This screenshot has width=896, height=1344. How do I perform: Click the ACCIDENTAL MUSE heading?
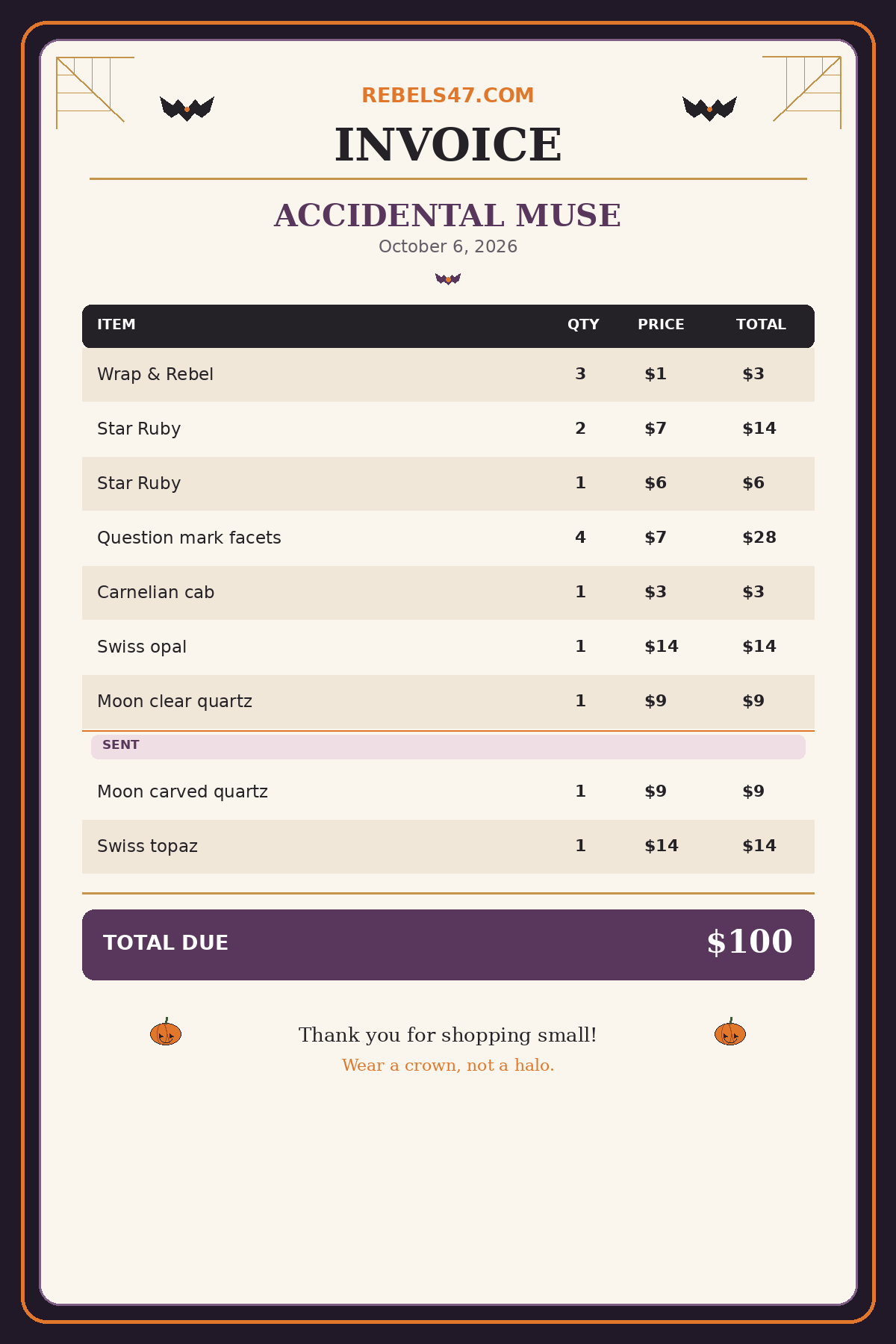coord(448,216)
